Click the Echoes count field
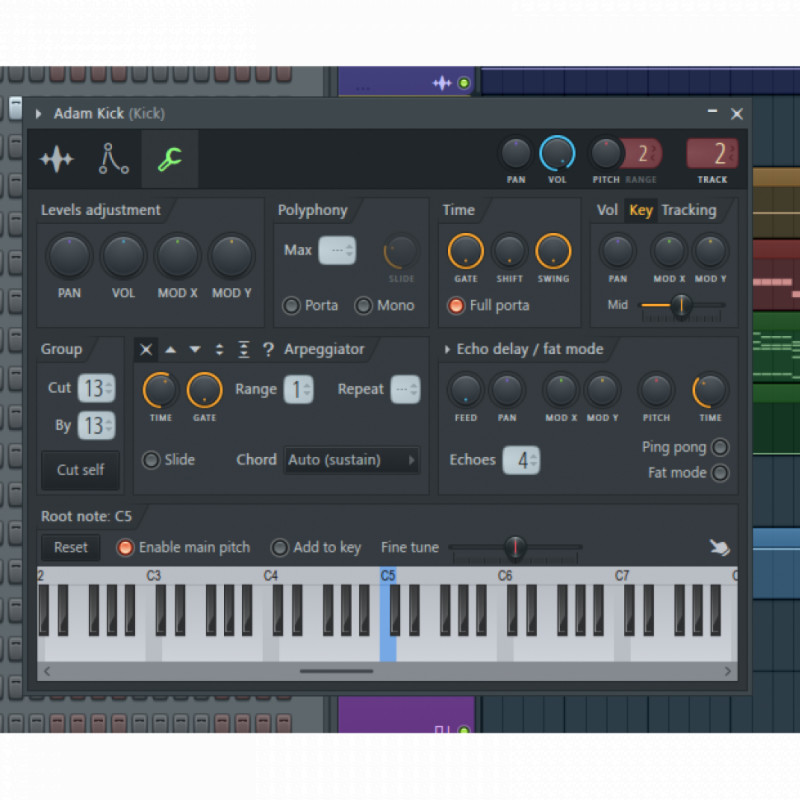Screen dimensions: 800x800 [521, 460]
